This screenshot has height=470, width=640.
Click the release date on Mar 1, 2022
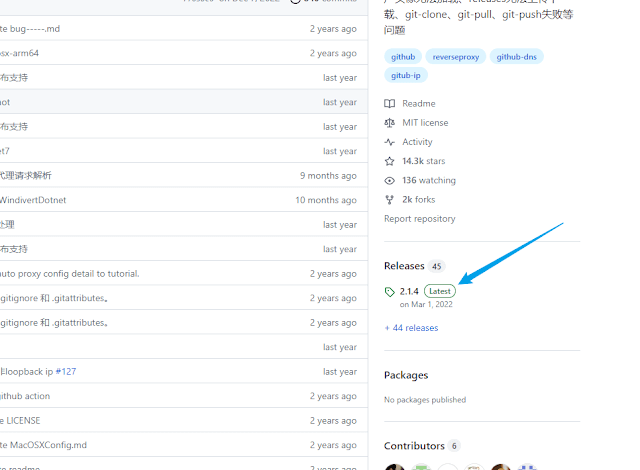point(426,304)
